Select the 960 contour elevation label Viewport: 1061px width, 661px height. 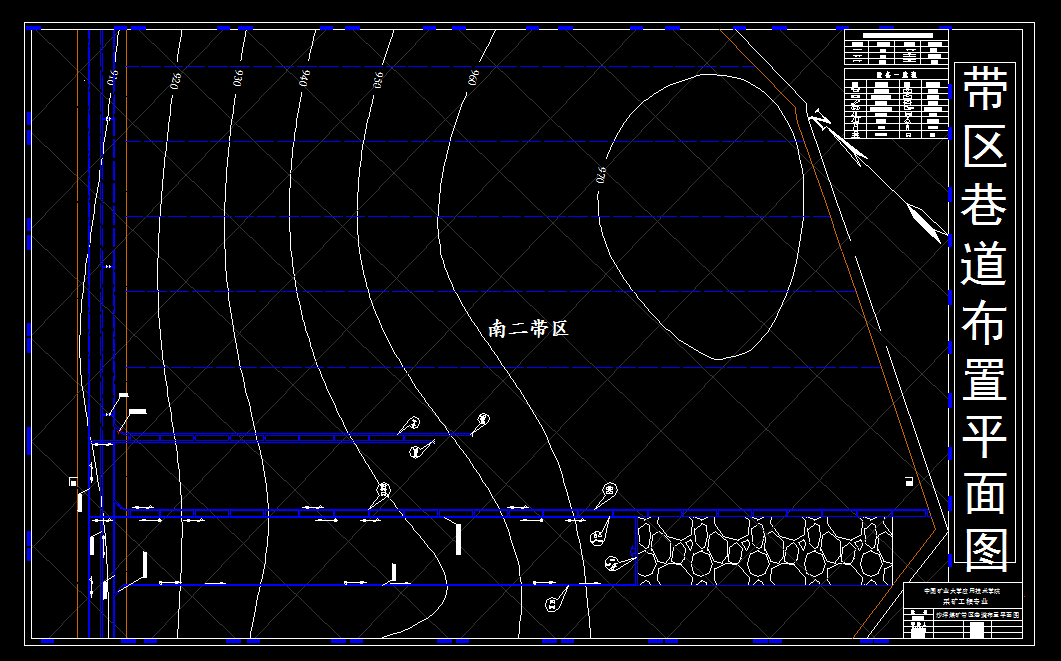[x=474, y=77]
